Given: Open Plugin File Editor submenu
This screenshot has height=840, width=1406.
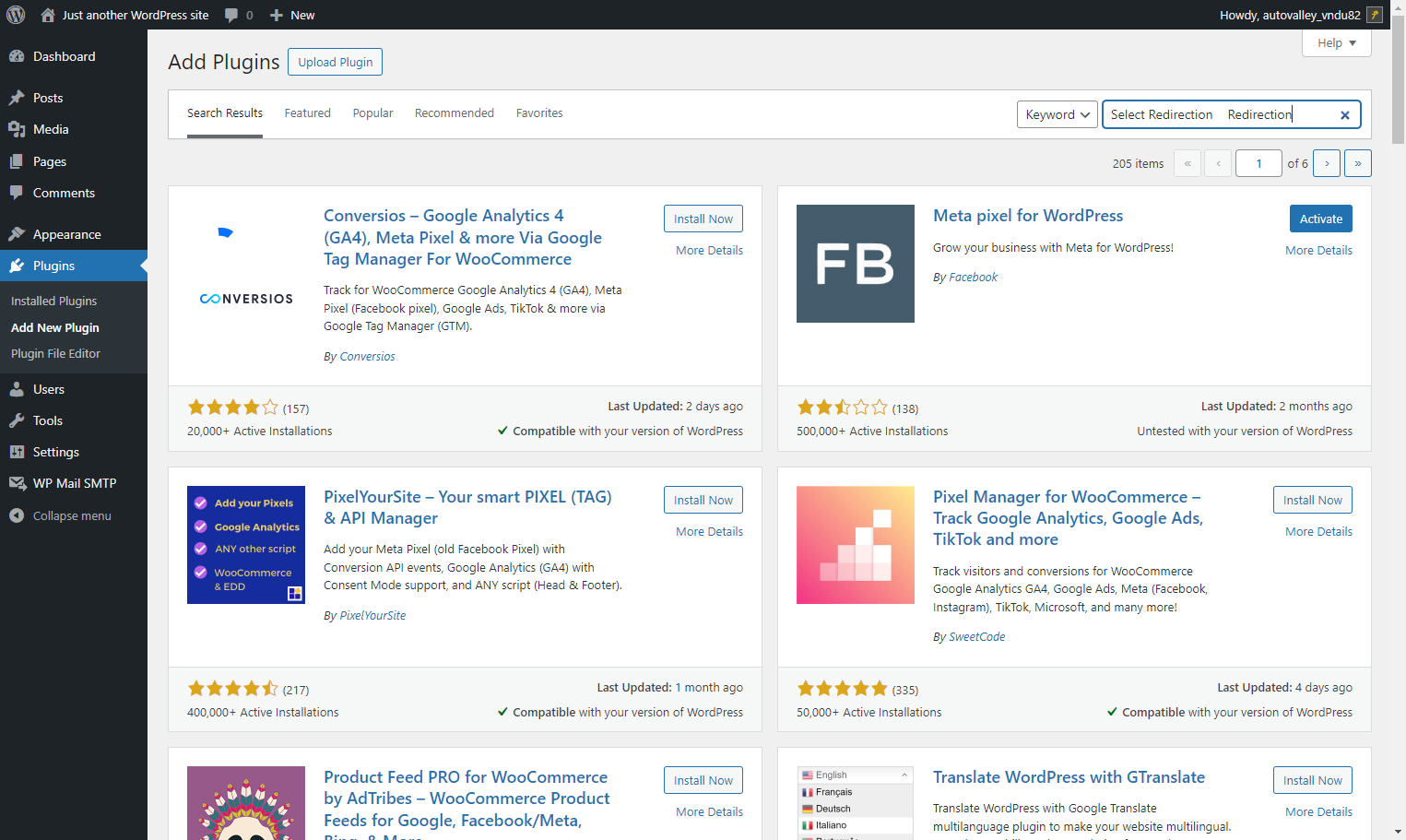Looking at the screenshot, I should point(55,354).
